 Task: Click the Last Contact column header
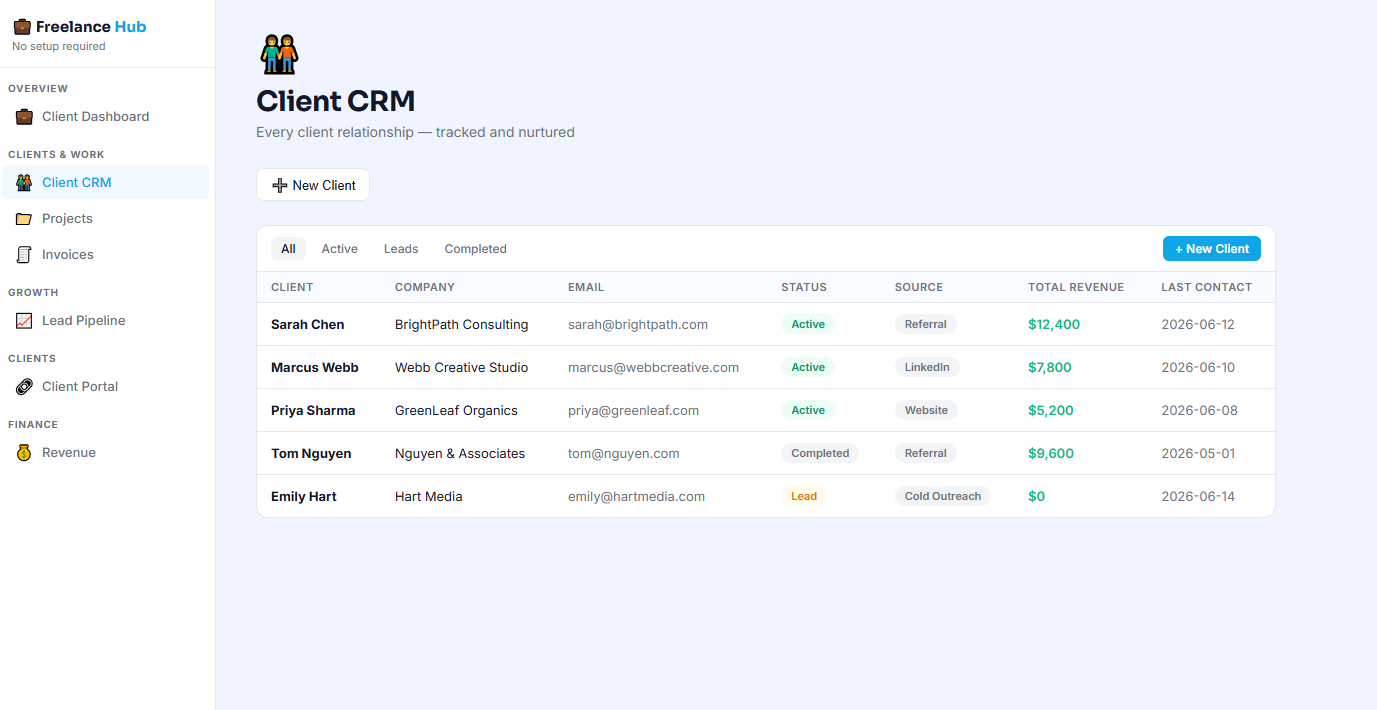pos(1206,287)
